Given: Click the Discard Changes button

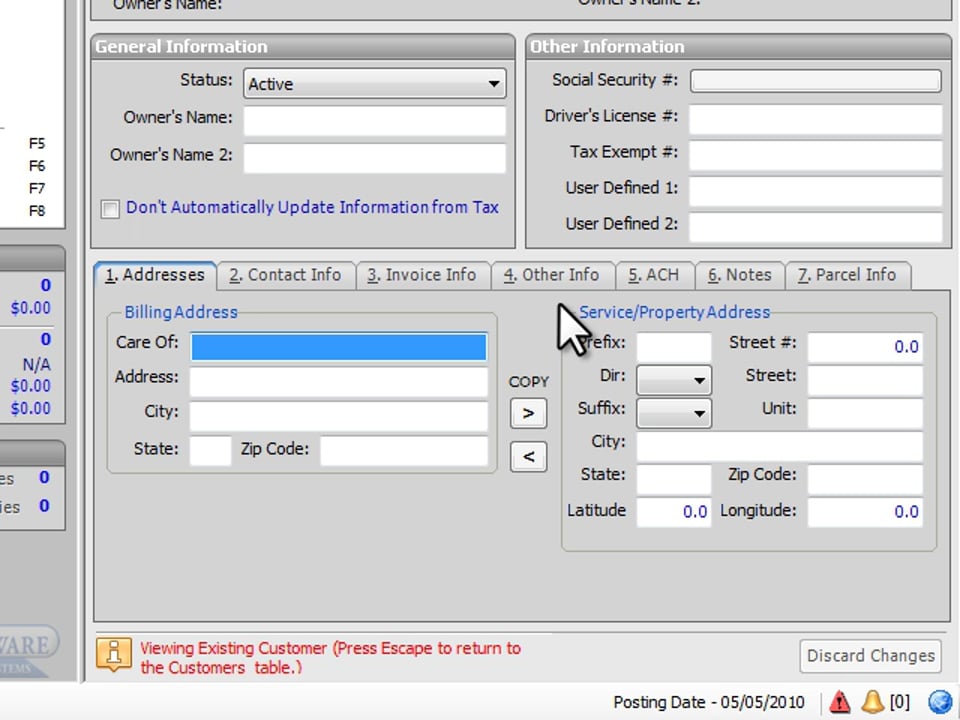Looking at the screenshot, I should coord(871,656).
